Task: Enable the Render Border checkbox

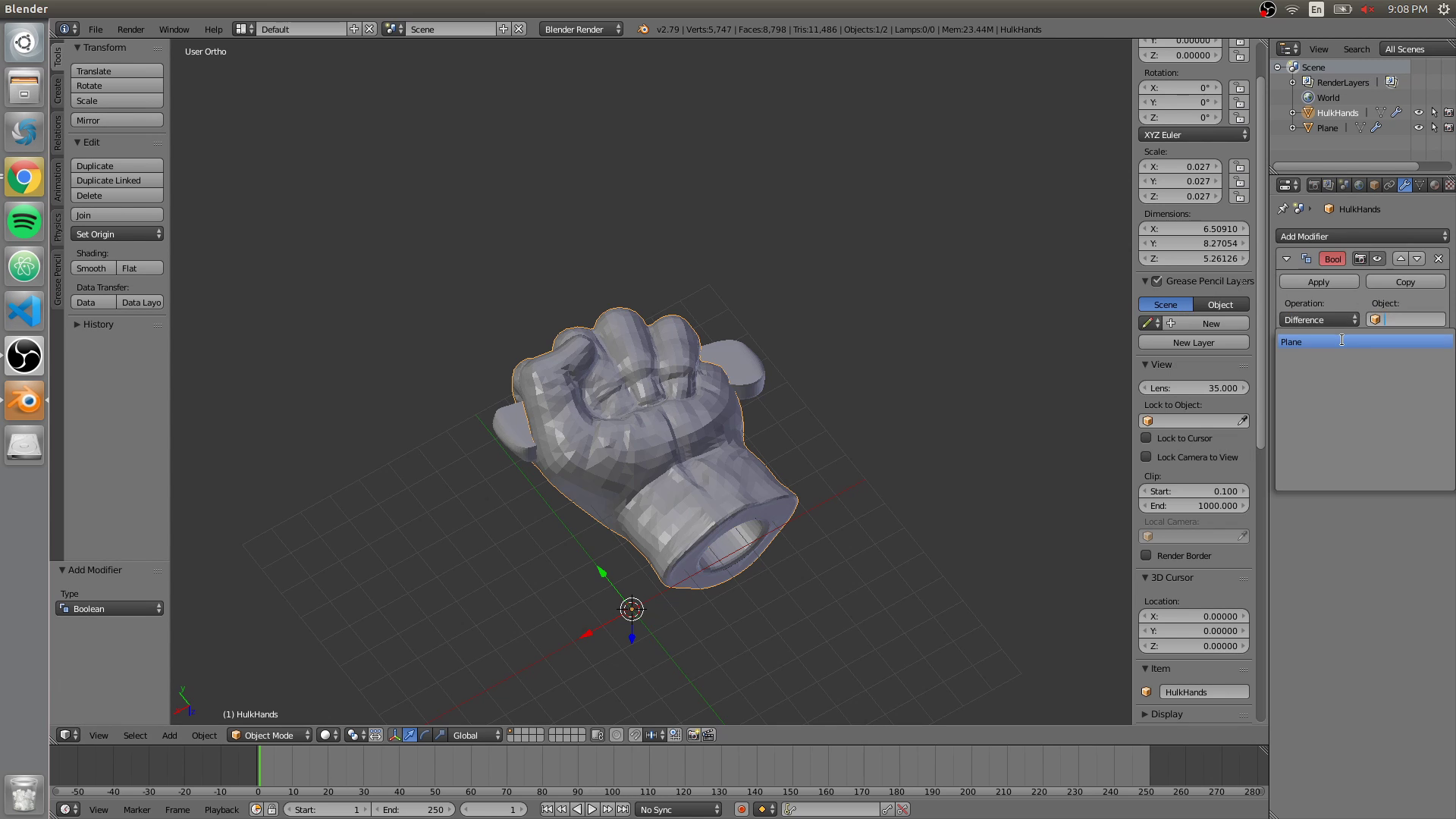Action: pyautogui.click(x=1146, y=555)
